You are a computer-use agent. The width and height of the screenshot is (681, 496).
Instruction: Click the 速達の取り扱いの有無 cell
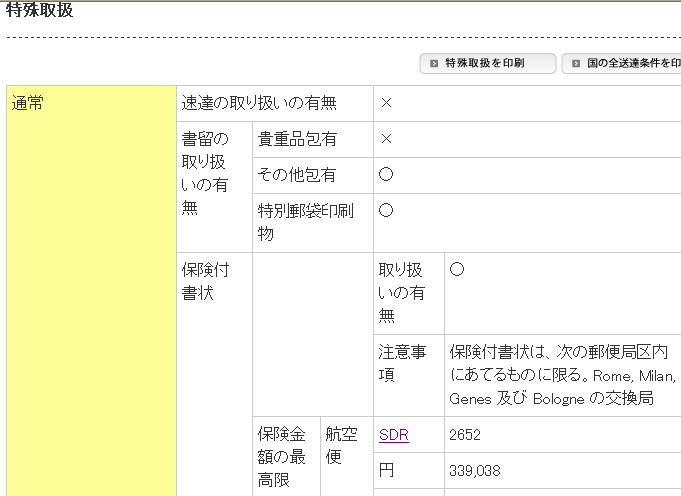(x=275, y=103)
